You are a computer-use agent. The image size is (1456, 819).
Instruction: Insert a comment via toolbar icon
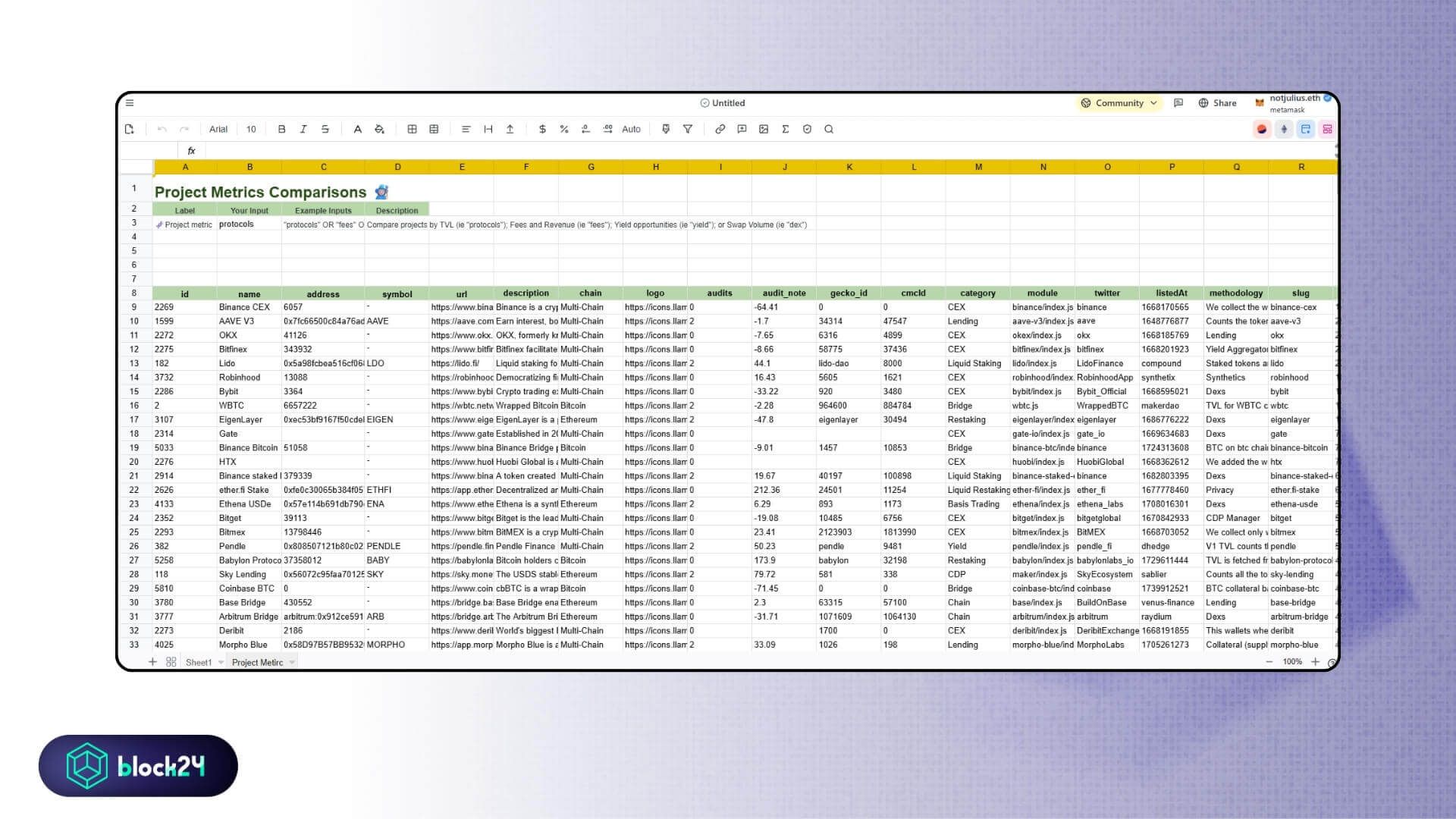(x=742, y=129)
